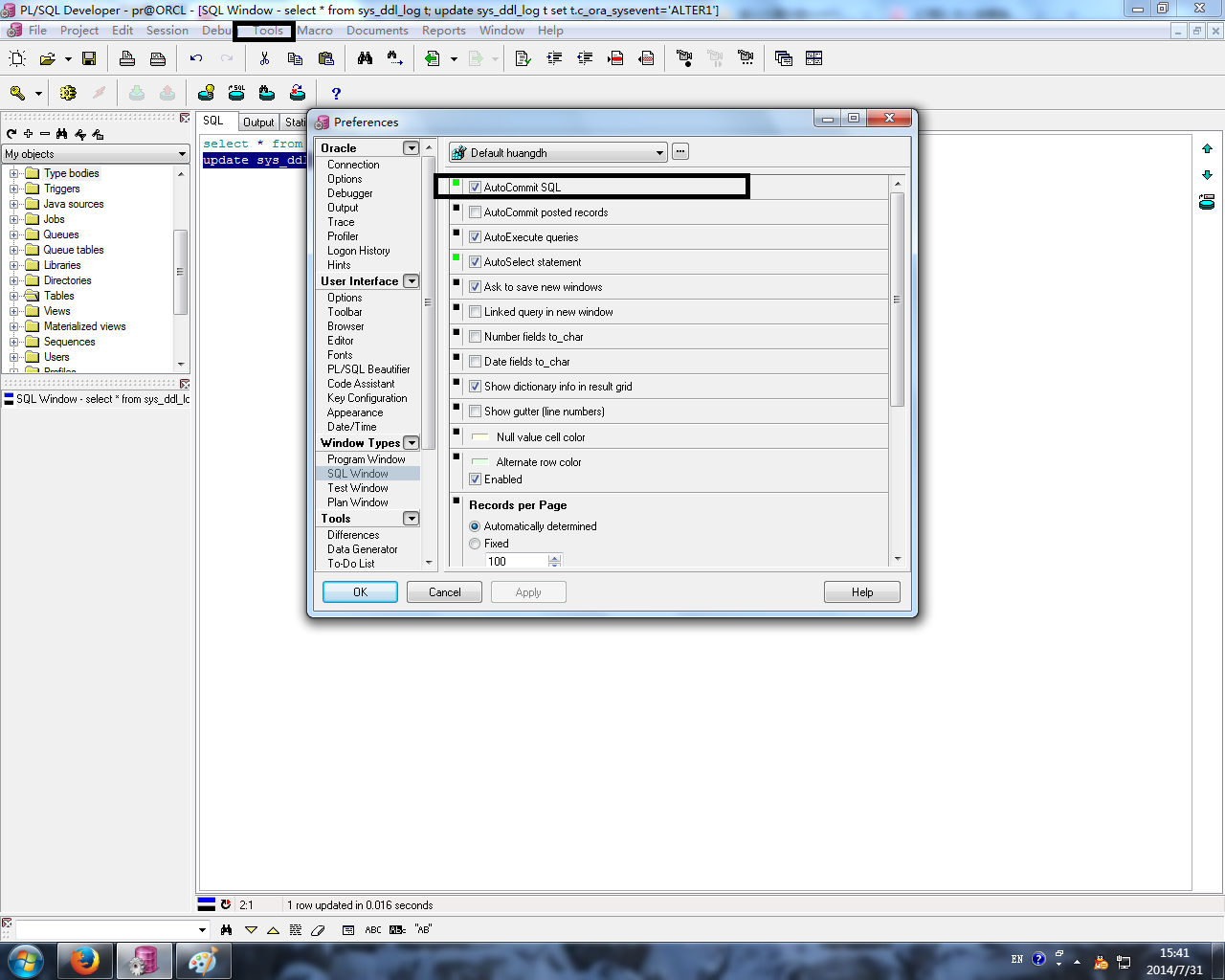Screen dimensions: 1225x980
Task: Click the tile windows grid icon
Action: (814, 58)
